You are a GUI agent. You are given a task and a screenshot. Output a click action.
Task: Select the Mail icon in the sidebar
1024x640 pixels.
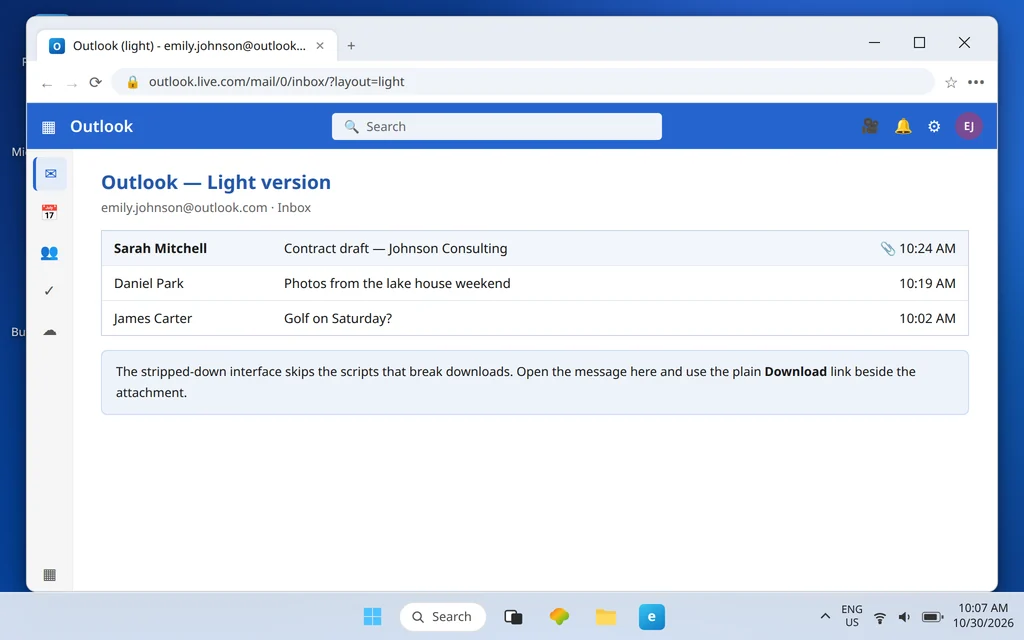point(50,174)
